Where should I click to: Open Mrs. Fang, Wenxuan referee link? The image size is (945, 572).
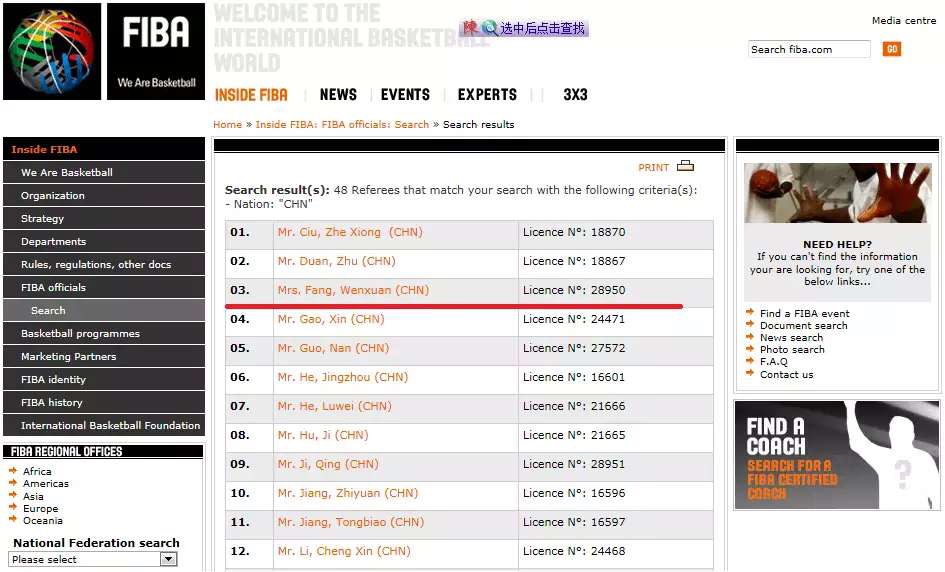tap(353, 290)
